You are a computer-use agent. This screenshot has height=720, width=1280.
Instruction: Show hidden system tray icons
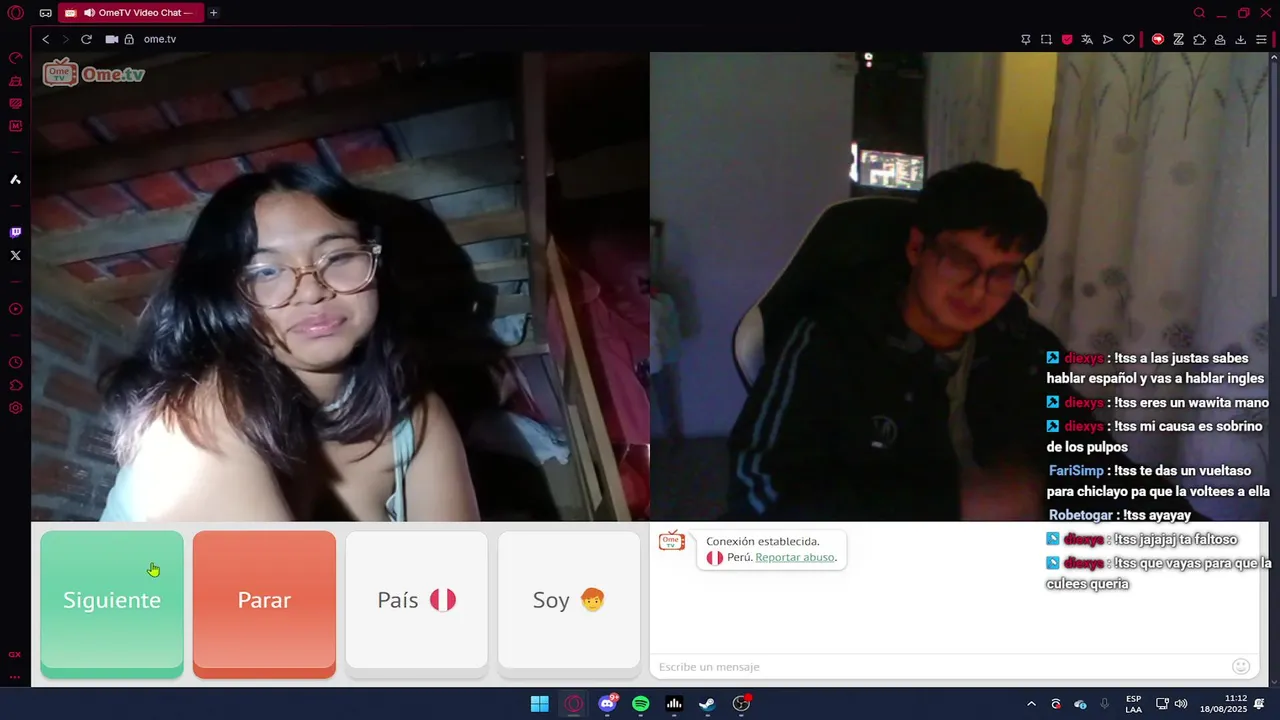coord(1031,704)
